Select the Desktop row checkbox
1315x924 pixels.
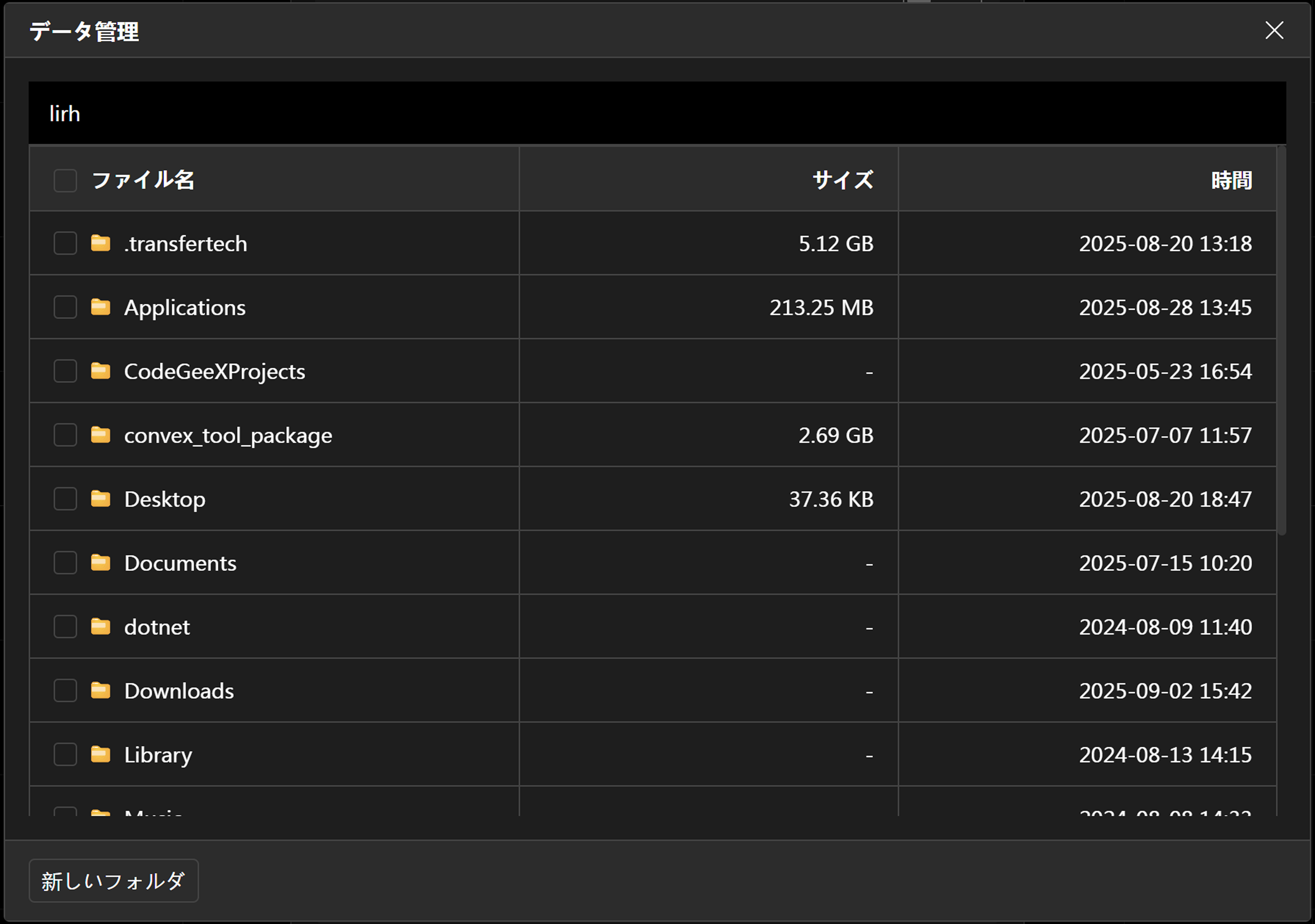pos(65,499)
